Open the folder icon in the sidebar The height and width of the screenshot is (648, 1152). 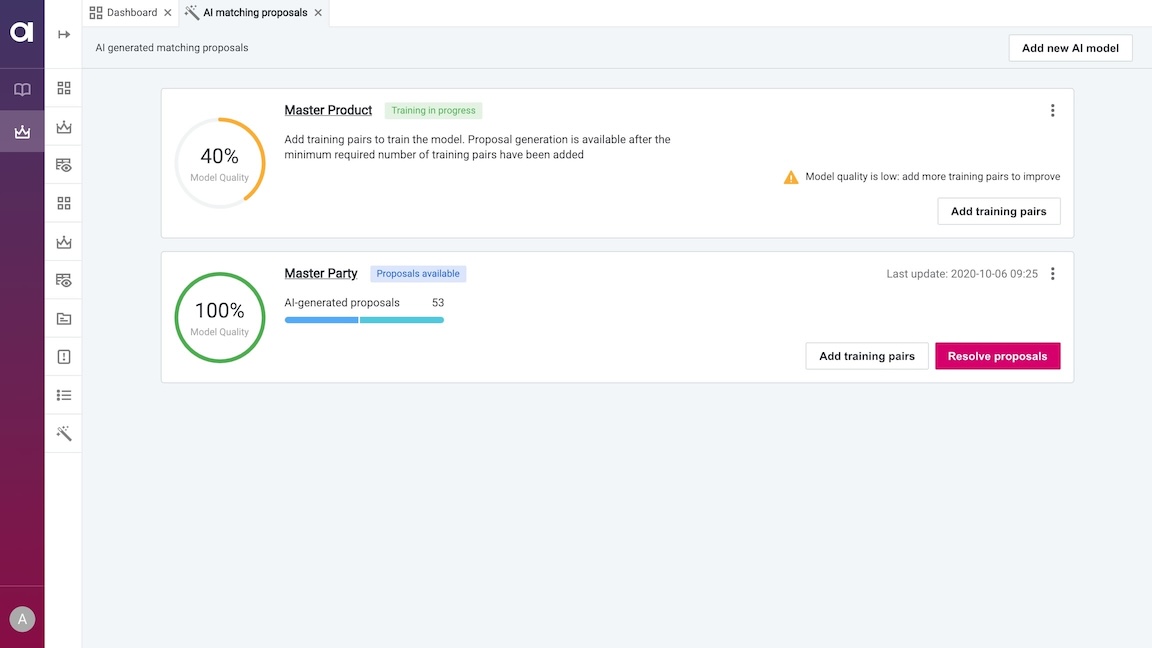tap(64, 319)
